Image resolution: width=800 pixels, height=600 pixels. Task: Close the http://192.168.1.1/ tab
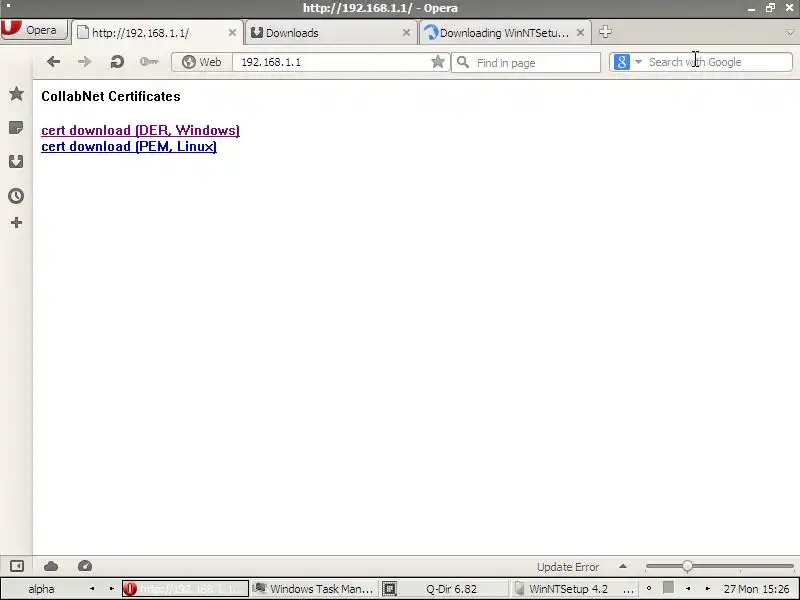(x=232, y=33)
